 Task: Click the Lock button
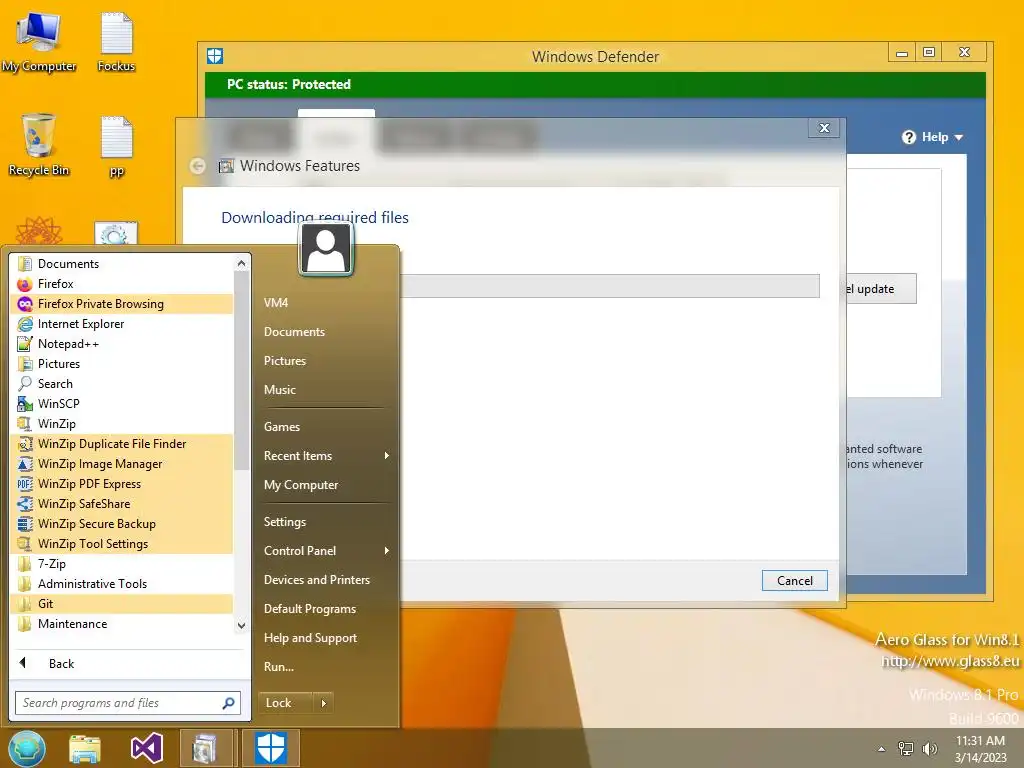pyautogui.click(x=285, y=703)
